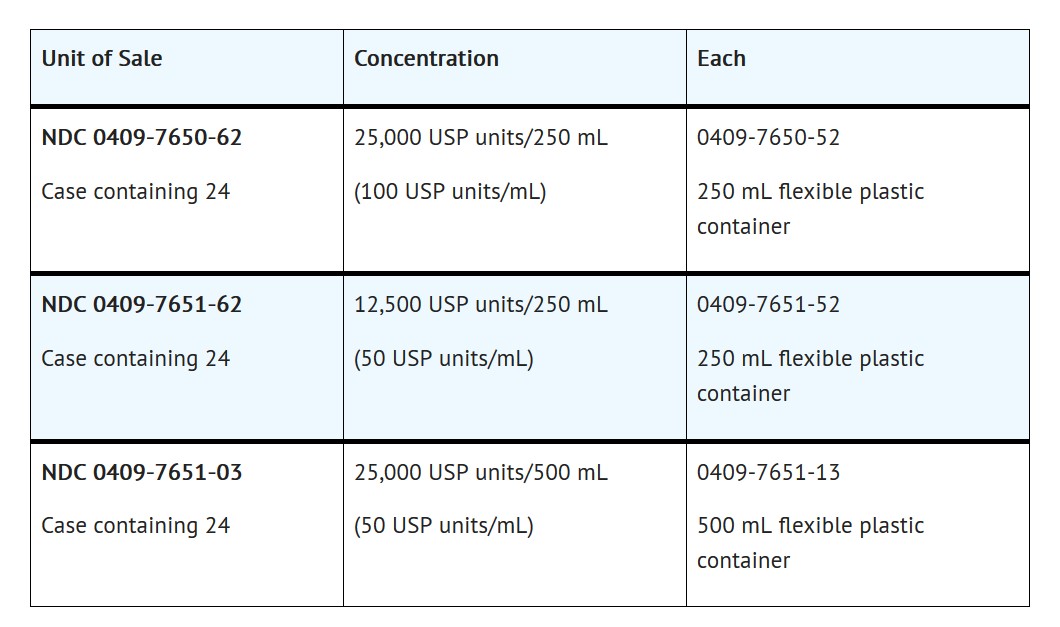Click the "Unit of Sale" column header
Screen dimensions: 1060x627
(x=101, y=59)
